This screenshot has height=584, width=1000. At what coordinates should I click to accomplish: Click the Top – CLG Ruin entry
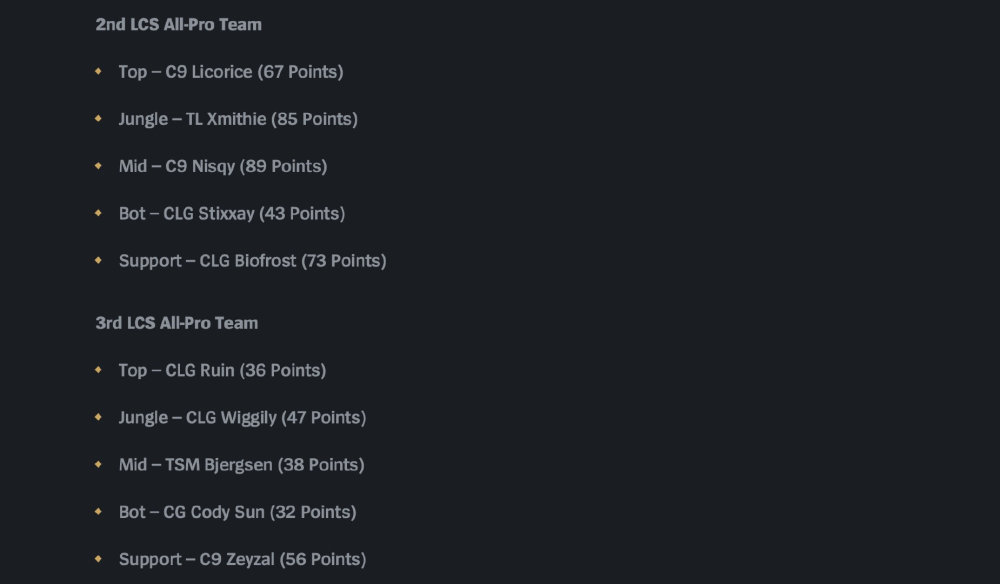[222, 370]
